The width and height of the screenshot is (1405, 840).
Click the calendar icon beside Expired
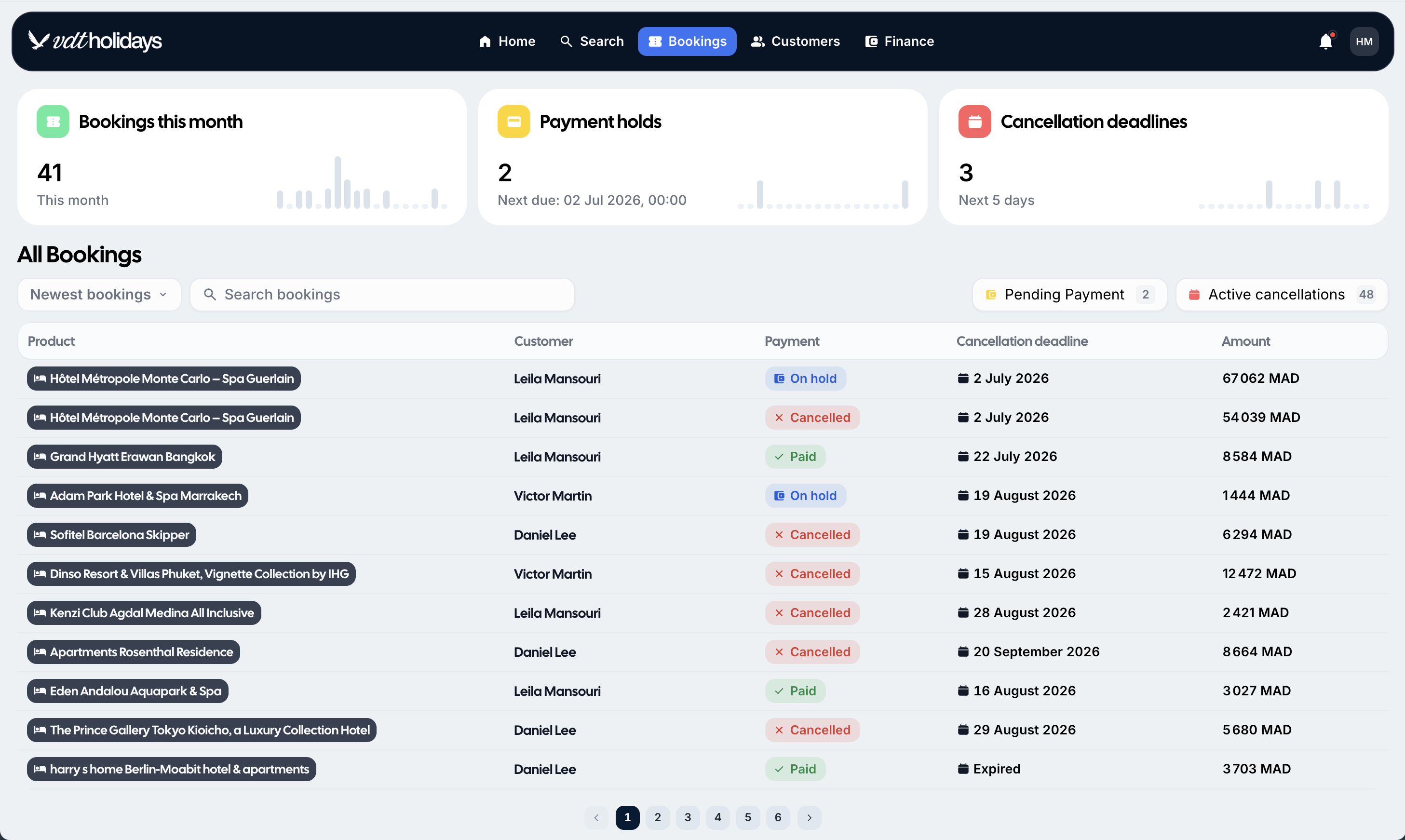[962, 769]
